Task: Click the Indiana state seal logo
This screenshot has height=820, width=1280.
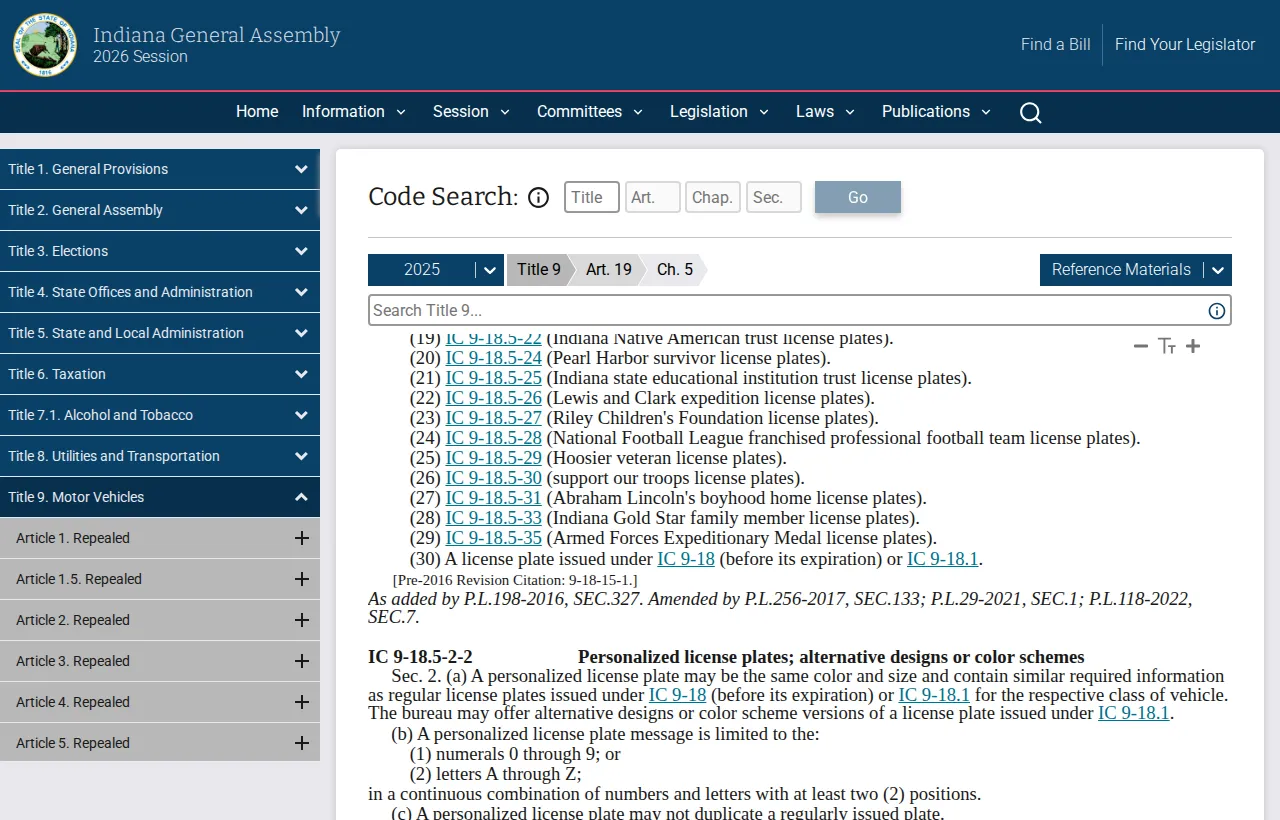Action: [44, 44]
